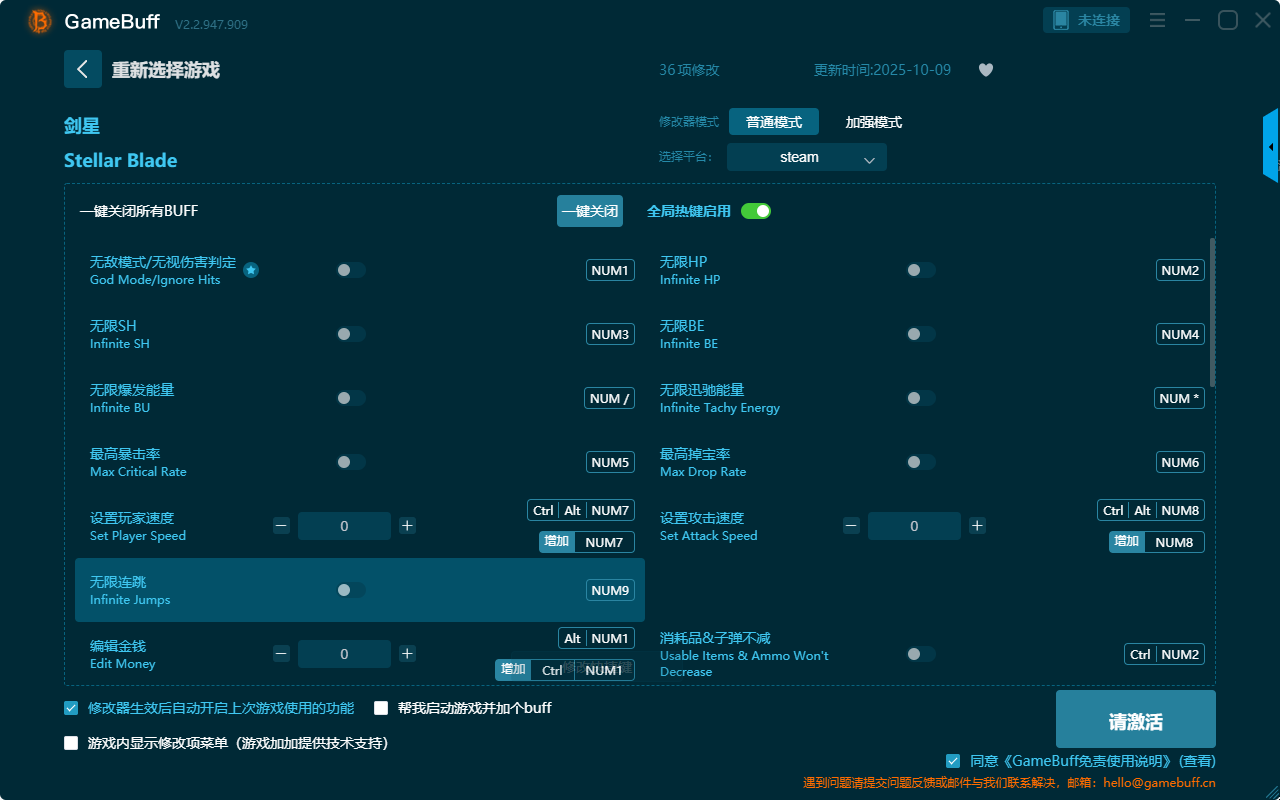
Task: Enable the Max Critical Rate switch
Action: click(x=350, y=462)
